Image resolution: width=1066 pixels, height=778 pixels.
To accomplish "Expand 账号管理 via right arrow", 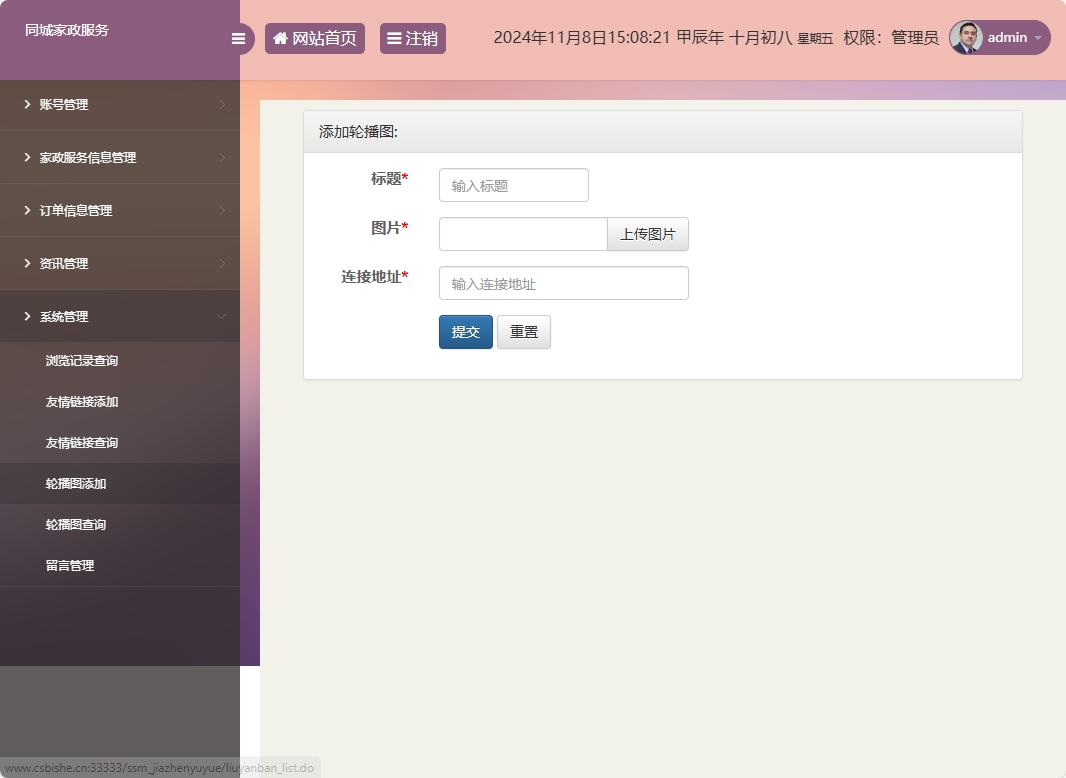I will click(222, 104).
